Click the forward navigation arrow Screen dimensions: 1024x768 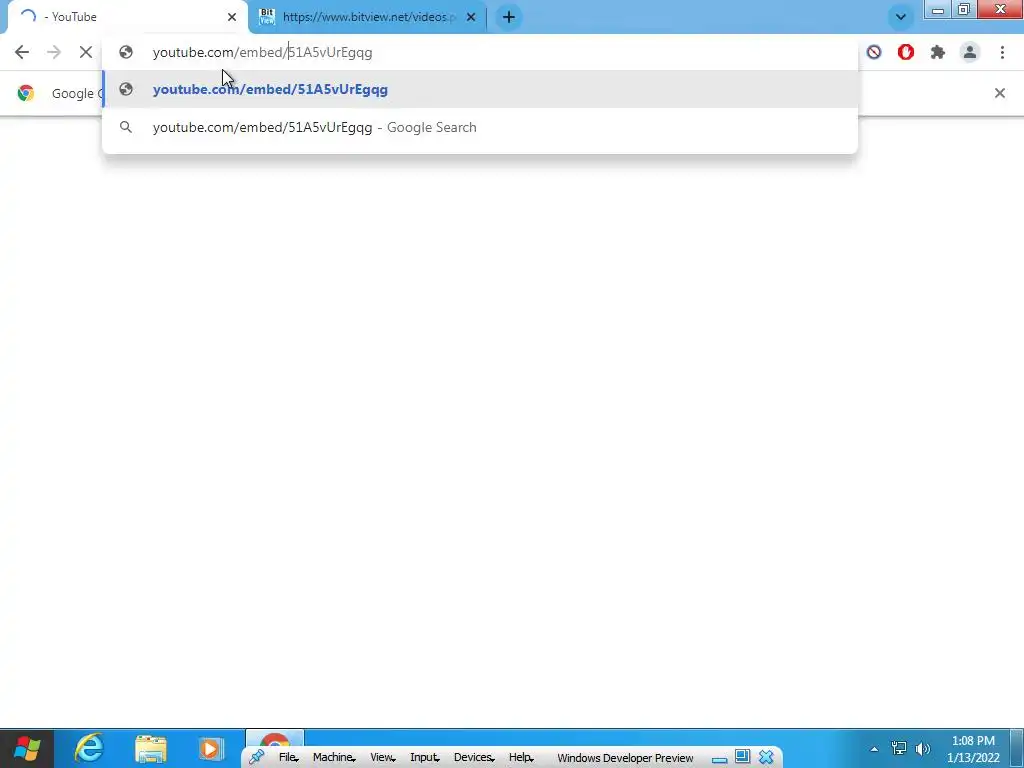click(54, 52)
